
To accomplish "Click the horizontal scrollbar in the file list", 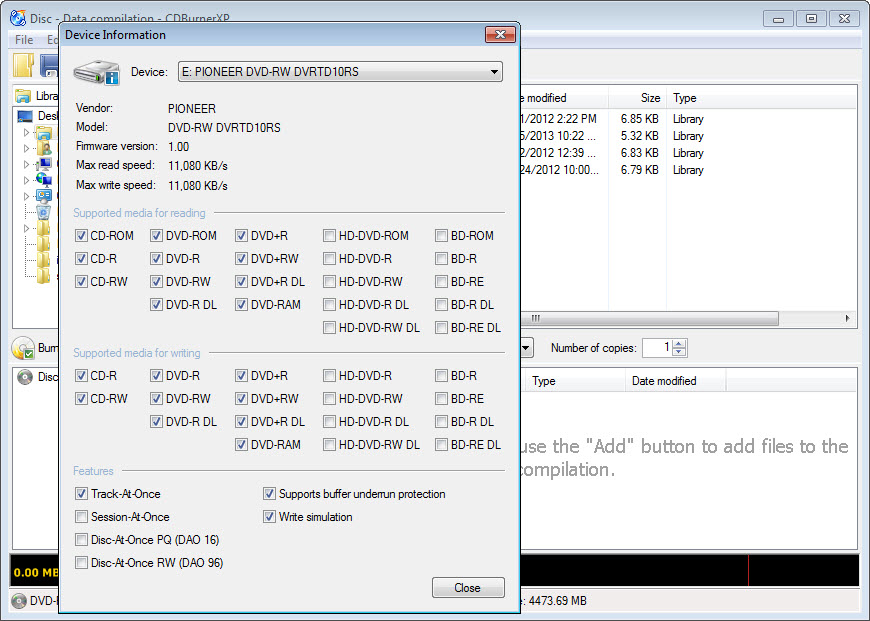I will (649, 319).
